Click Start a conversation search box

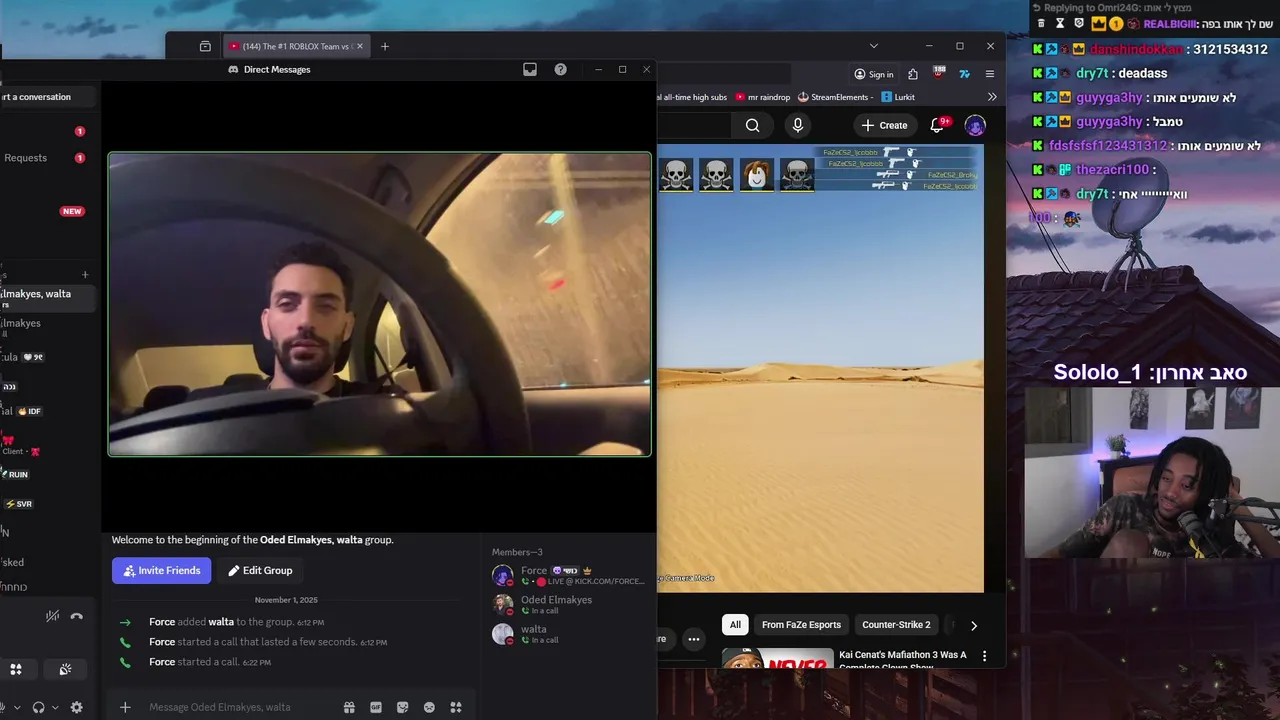point(49,97)
